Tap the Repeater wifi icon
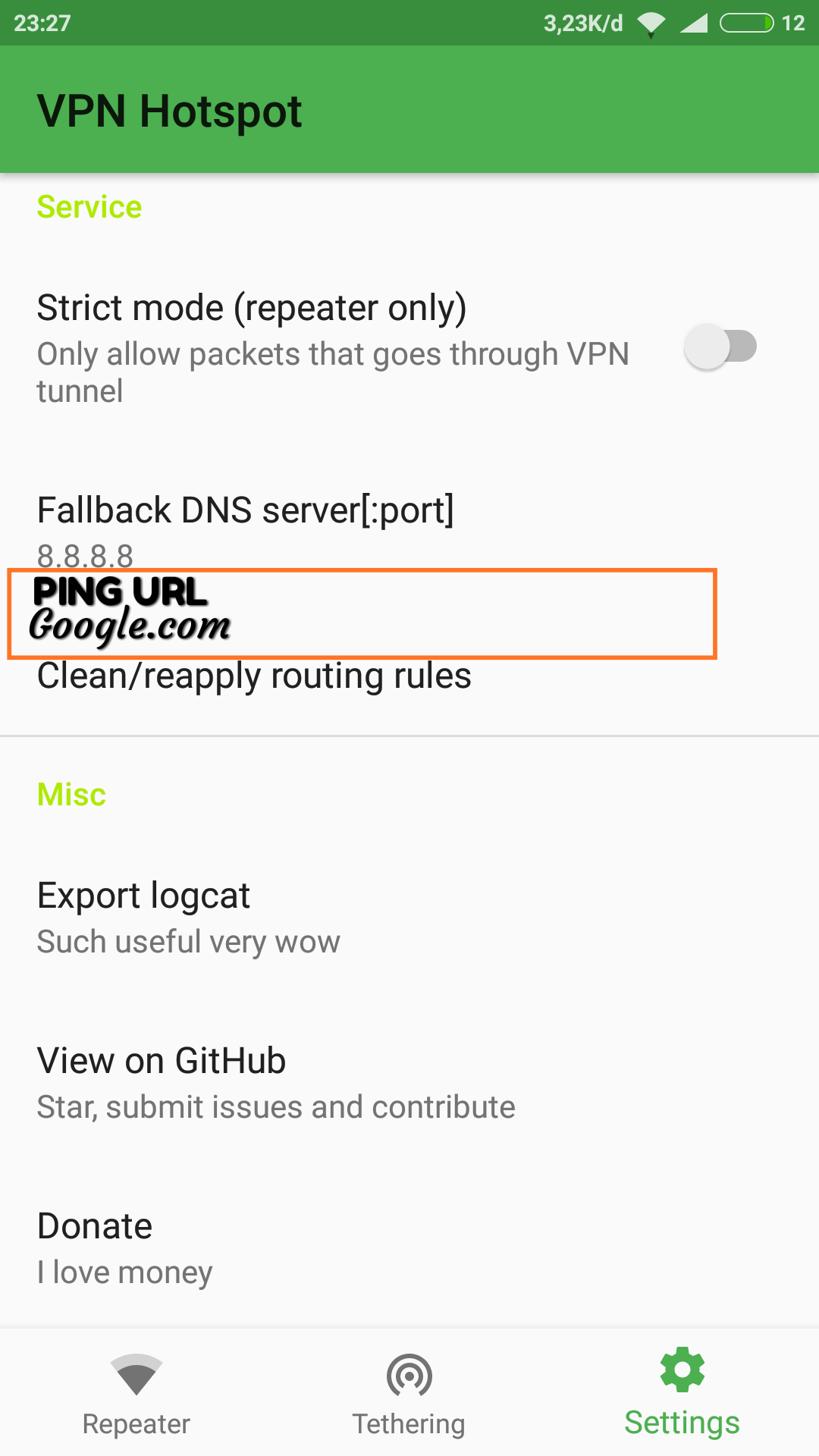The width and height of the screenshot is (819, 1456). coord(136,1374)
